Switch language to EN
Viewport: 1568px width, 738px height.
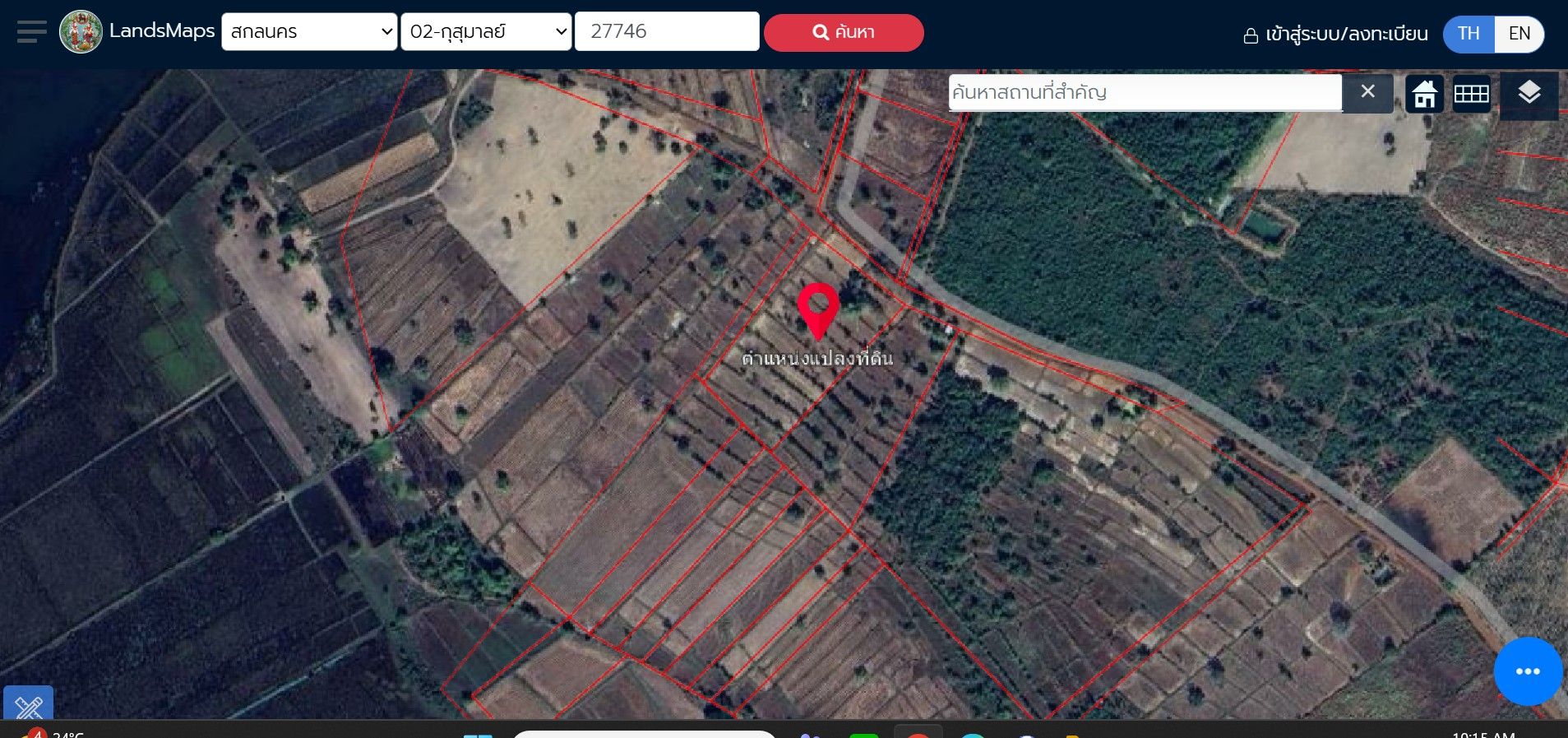[x=1519, y=34]
